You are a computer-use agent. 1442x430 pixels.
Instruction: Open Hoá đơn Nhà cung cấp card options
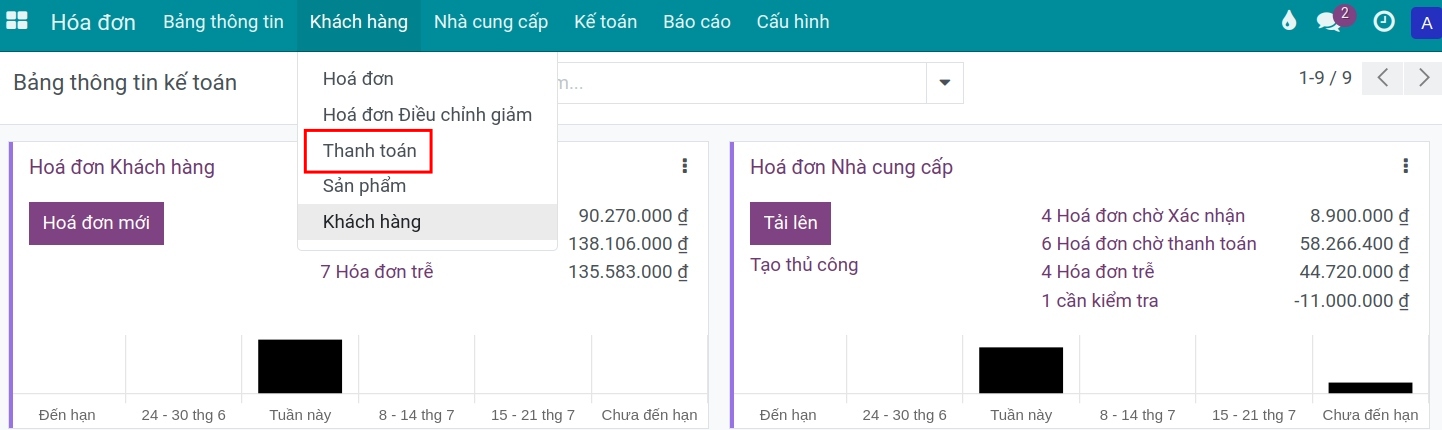(1405, 166)
